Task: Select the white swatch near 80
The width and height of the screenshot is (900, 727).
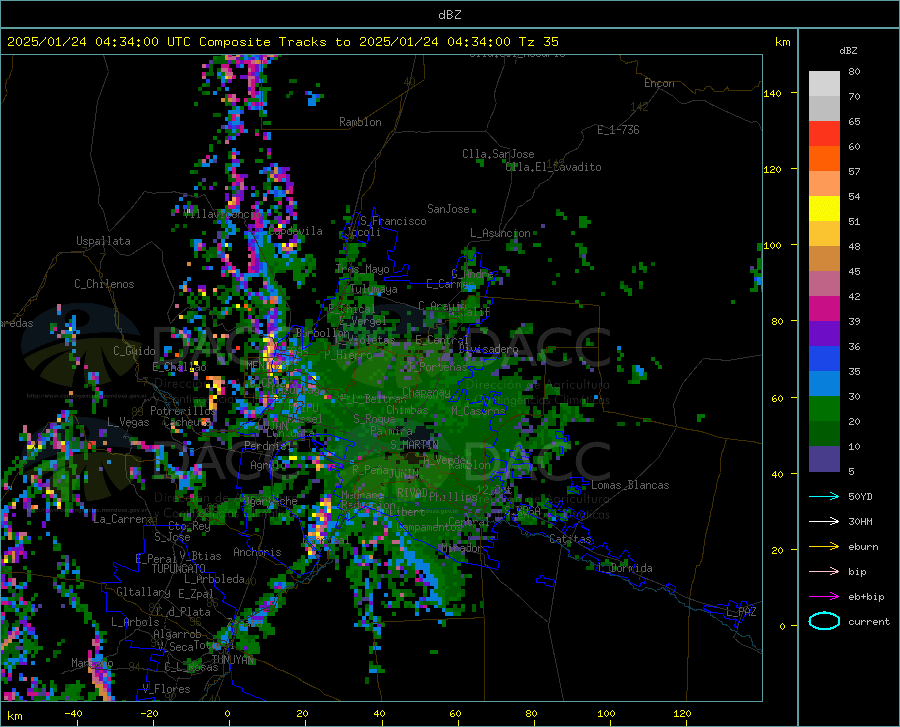Action: (824, 84)
